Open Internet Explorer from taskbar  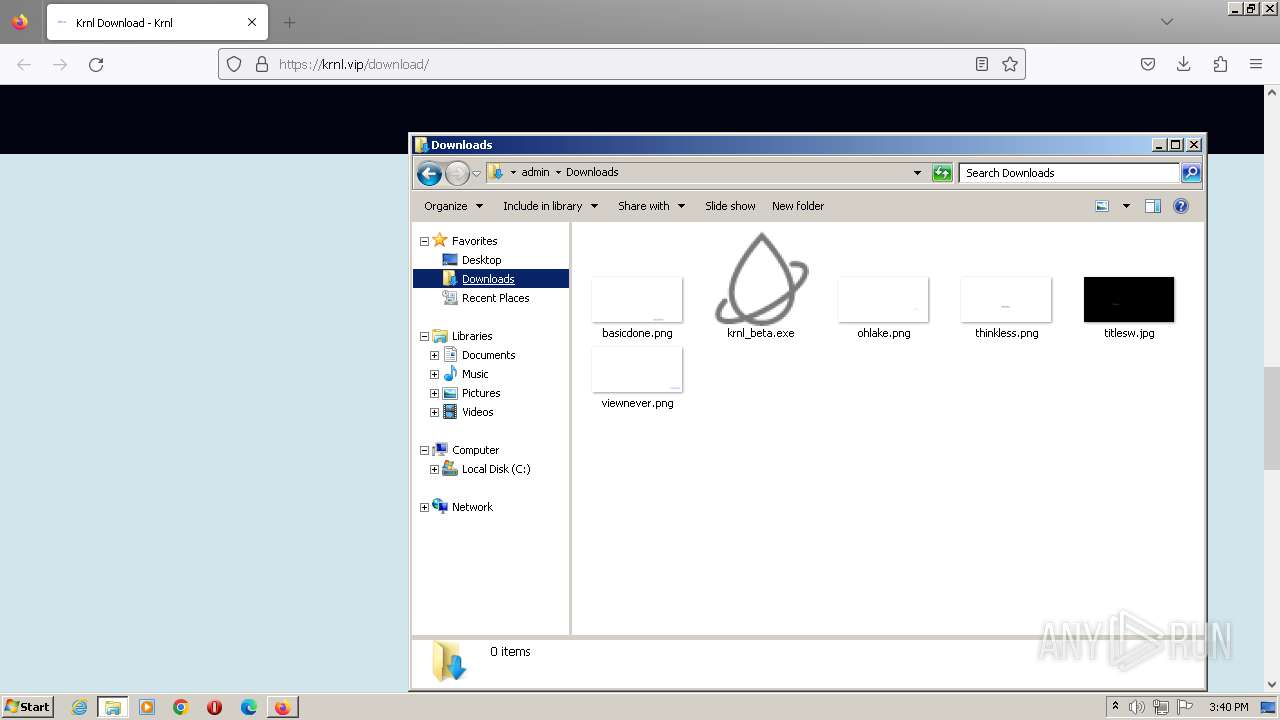(x=79, y=707)
